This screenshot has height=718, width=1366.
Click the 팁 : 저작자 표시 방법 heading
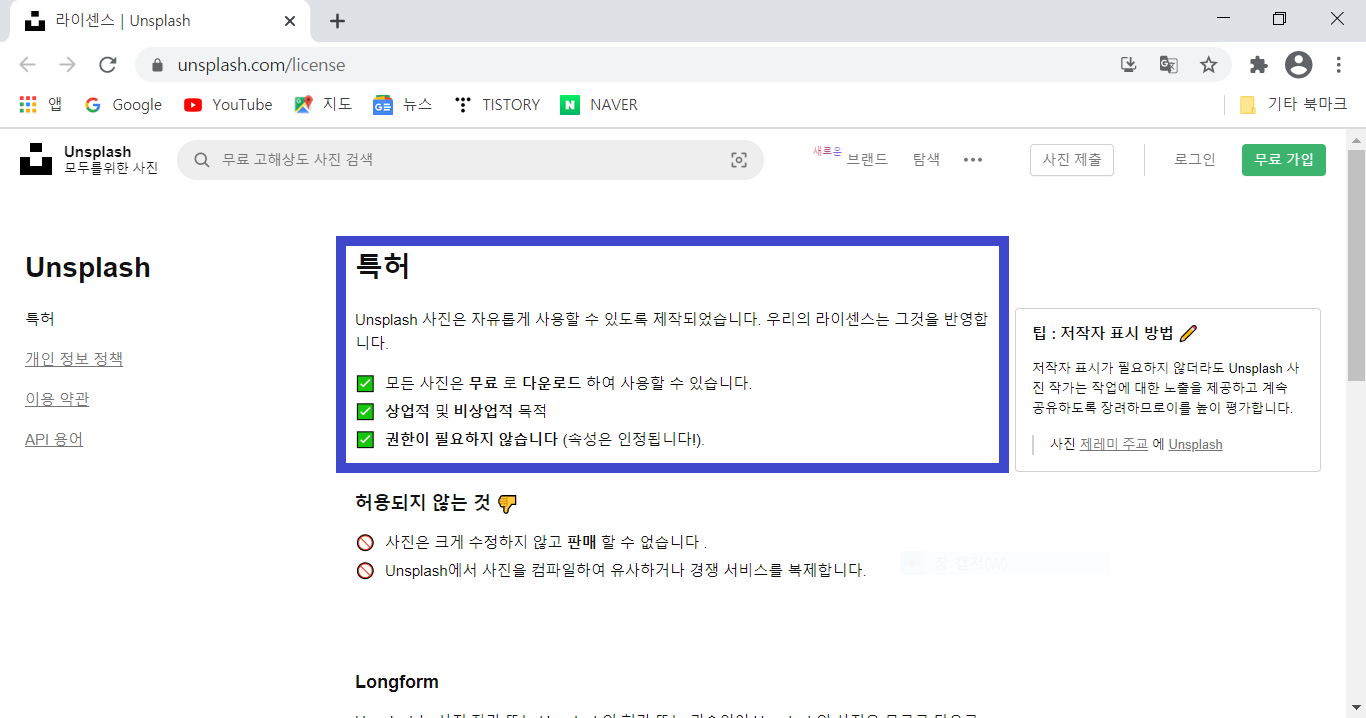(x=1103, y=333)
